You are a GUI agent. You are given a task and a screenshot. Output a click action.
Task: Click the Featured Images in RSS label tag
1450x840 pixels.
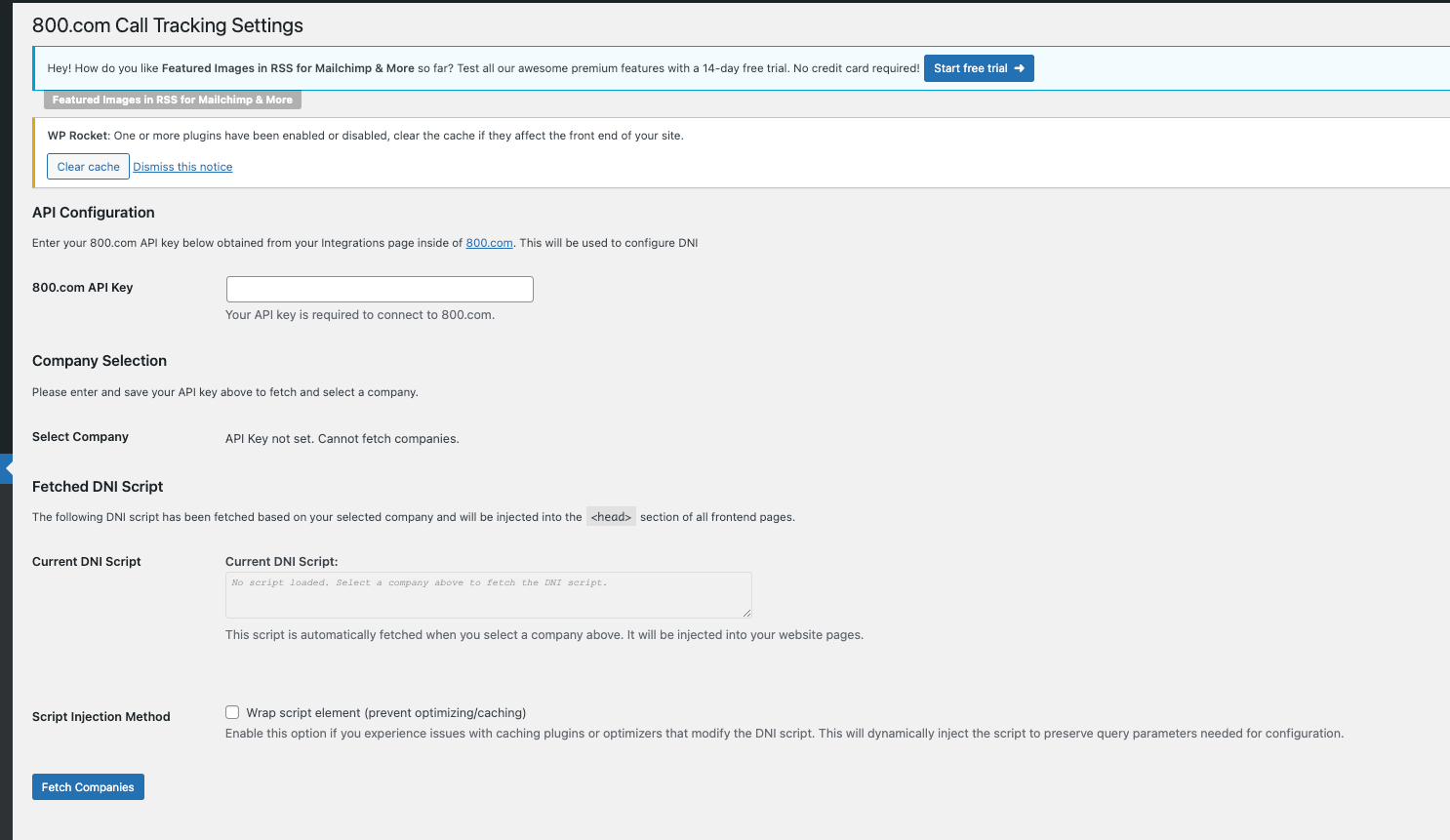pos(173,100)
